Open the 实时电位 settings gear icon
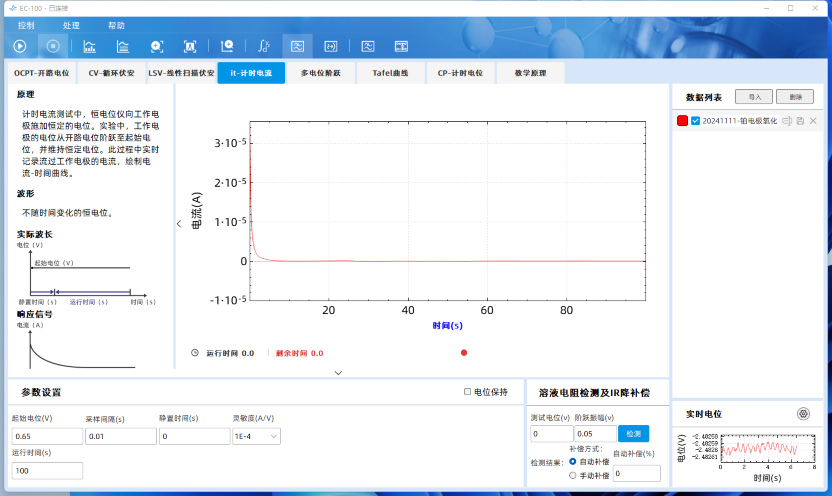Screen dimensions: 832x496 [x=802, y=414]
